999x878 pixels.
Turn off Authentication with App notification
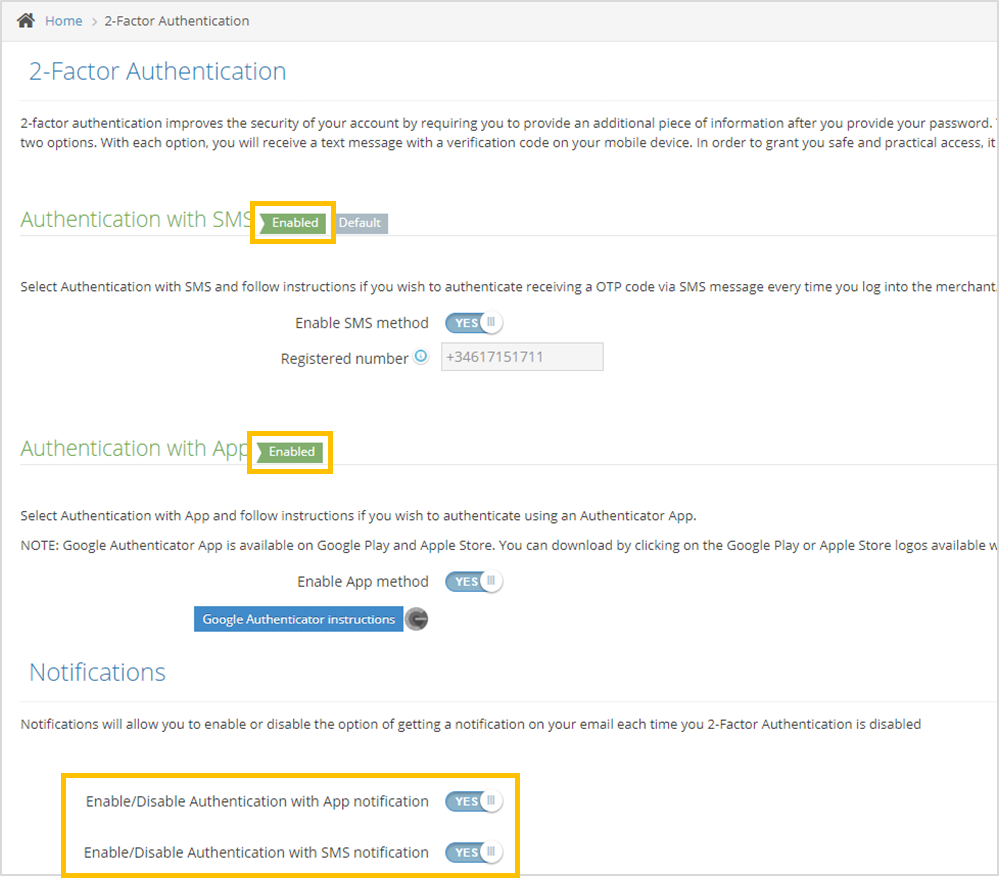click(473, 801)
